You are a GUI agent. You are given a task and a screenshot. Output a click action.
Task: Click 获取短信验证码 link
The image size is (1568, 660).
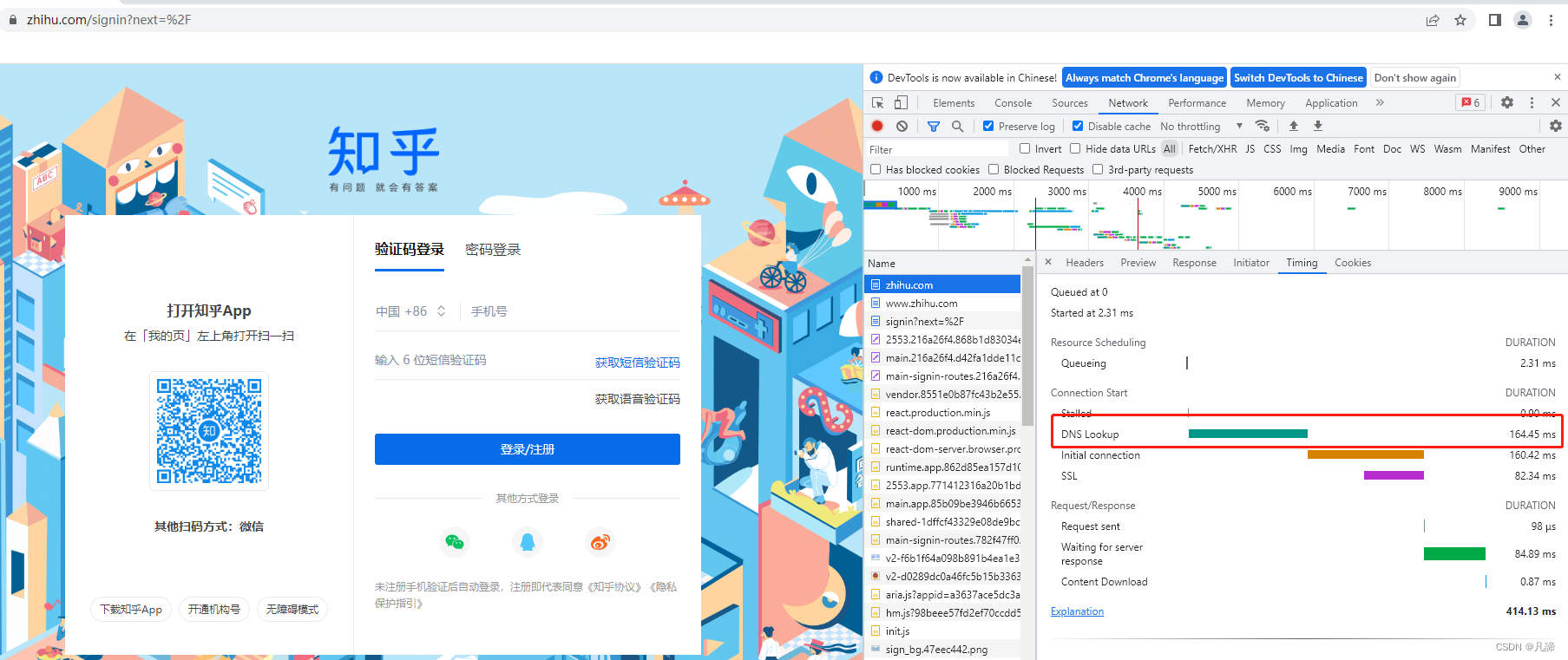[638, 363]
